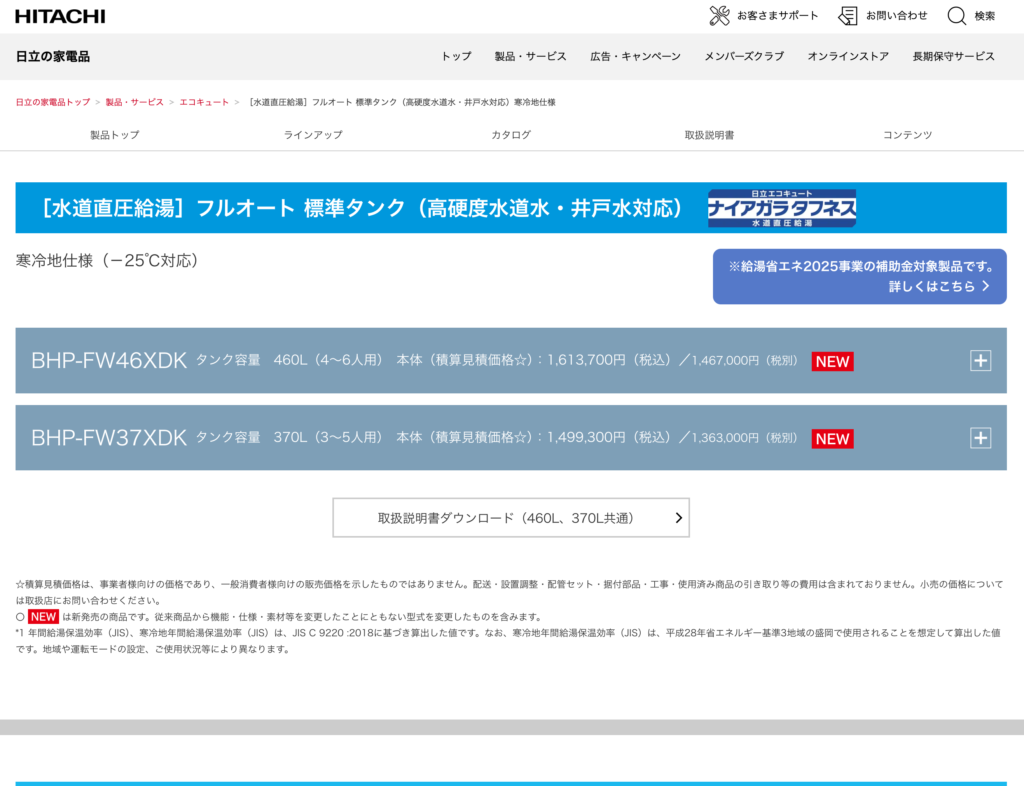This screenshot has width=1024, height=786.
Task: Click the Niagara Toughness brand logo
Action: pos(781,208)
